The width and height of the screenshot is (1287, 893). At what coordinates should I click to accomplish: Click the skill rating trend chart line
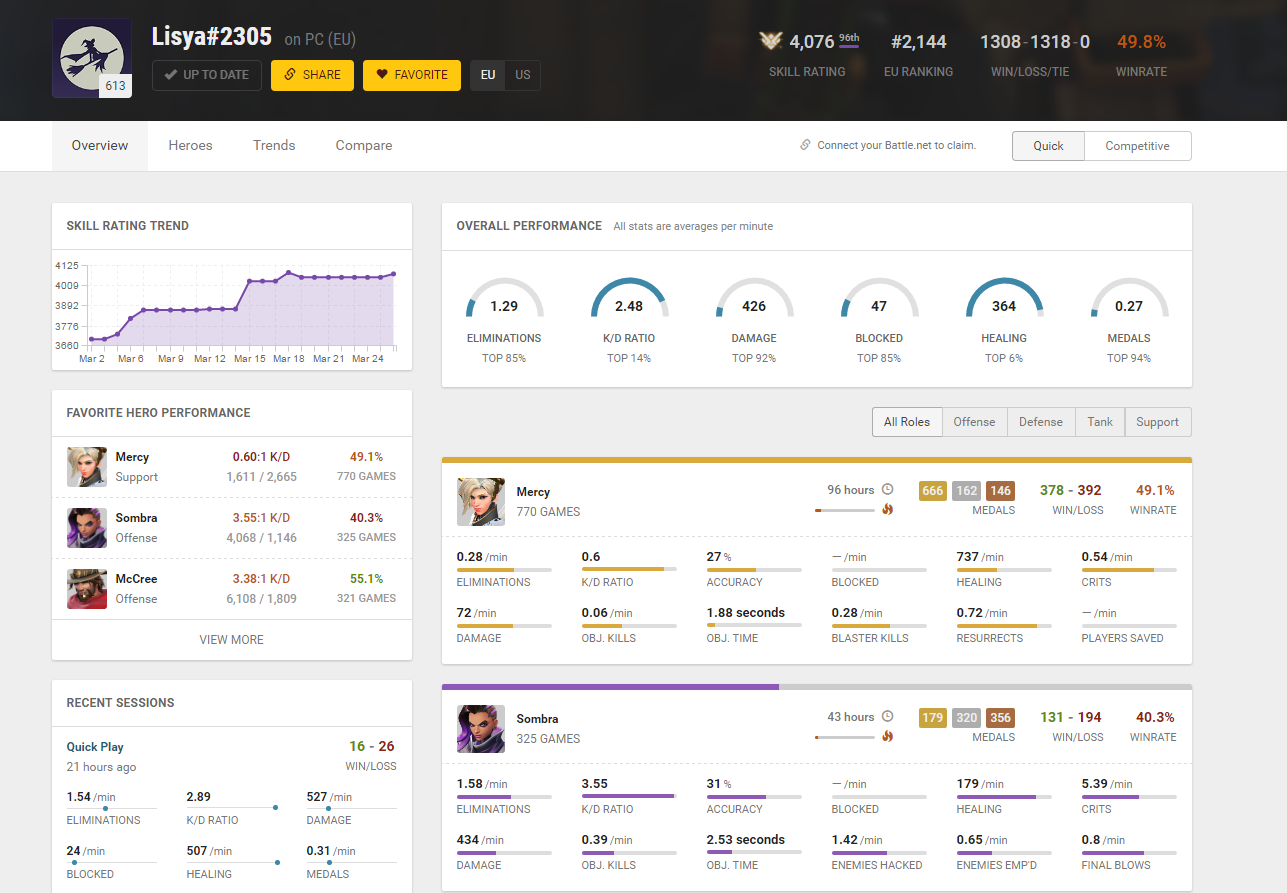pos(242,306)
